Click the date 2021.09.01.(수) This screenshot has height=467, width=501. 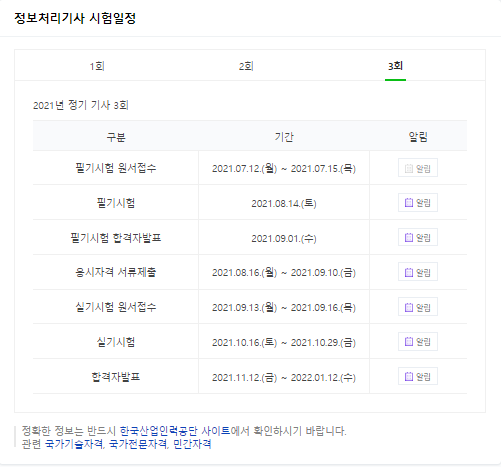point(284,238)
